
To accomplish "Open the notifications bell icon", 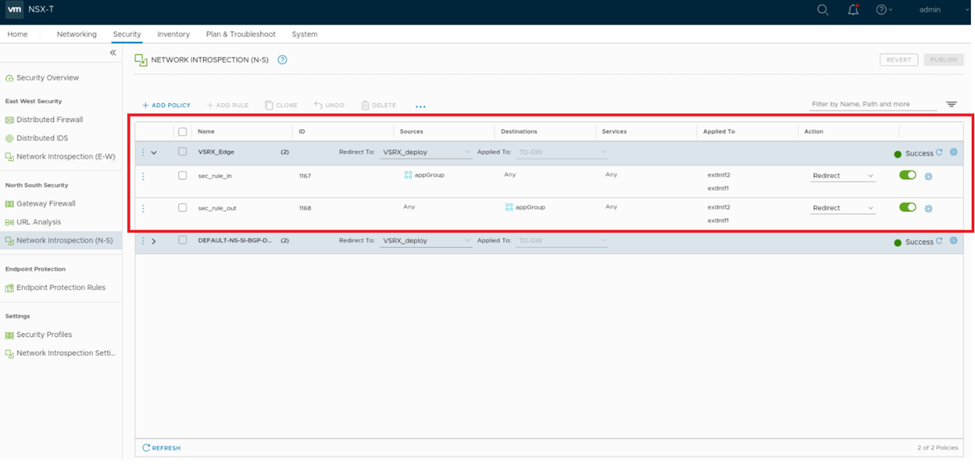I will pos(853,10).
